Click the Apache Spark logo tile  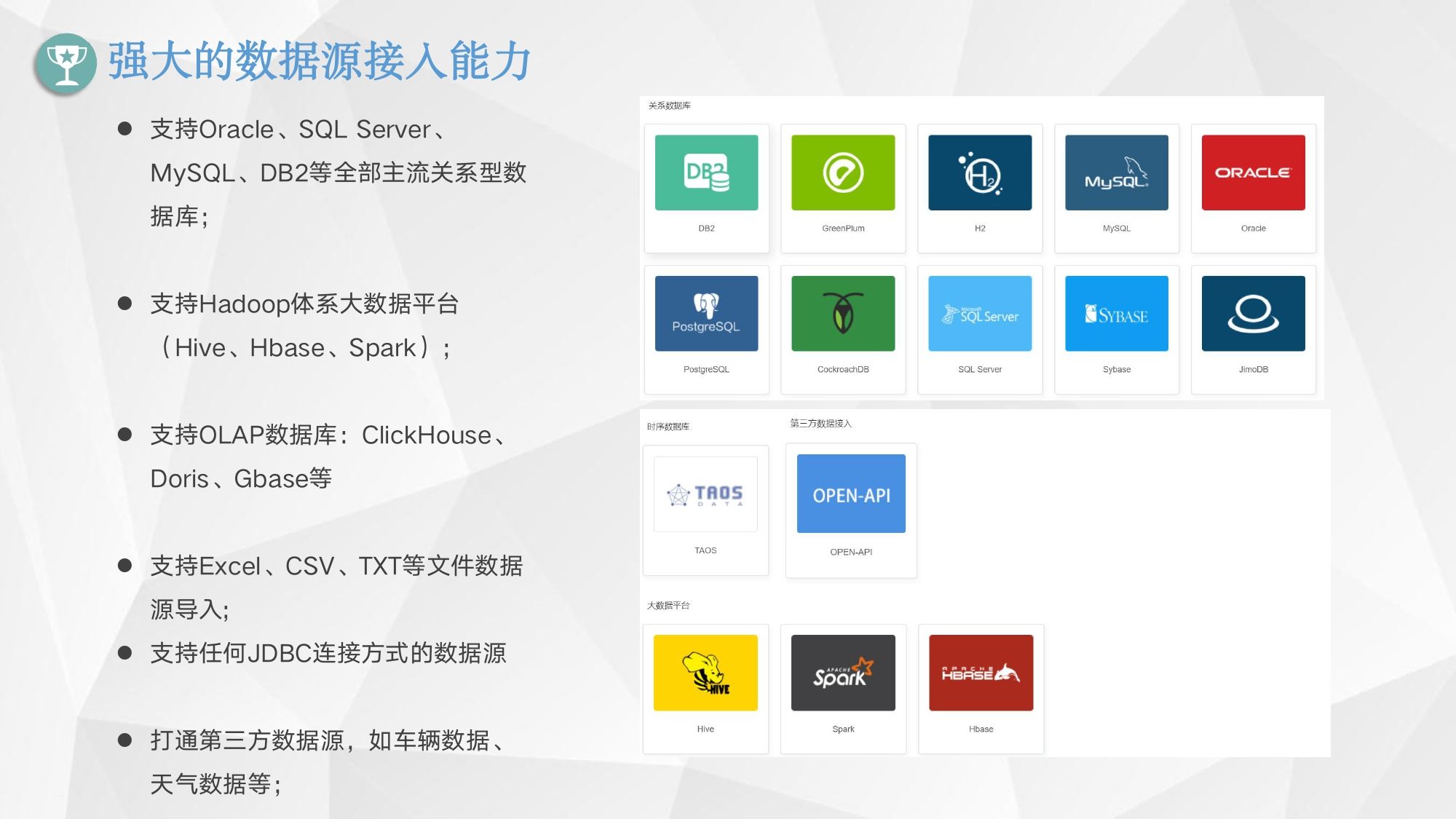[843, 673]
